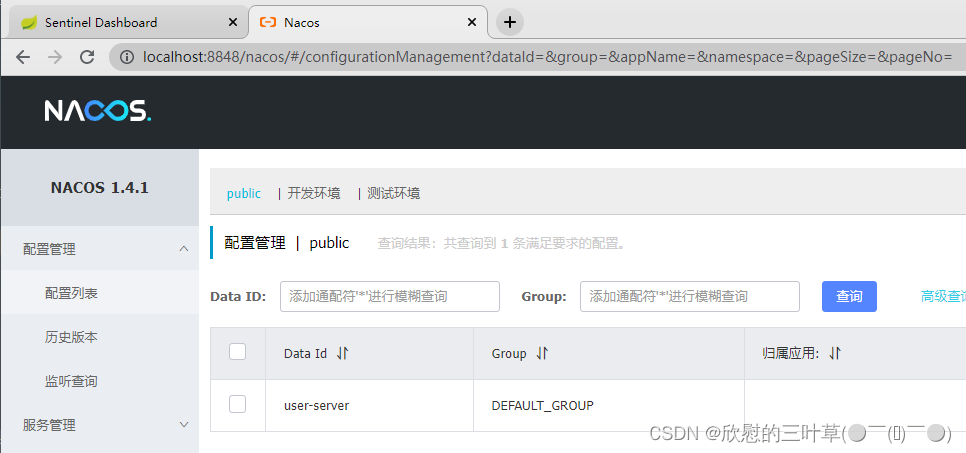The width and height of the screenshot is (966, 453).
Task: Collapse the 配置管理 menu chevron
Action: (x=184, y=248)
